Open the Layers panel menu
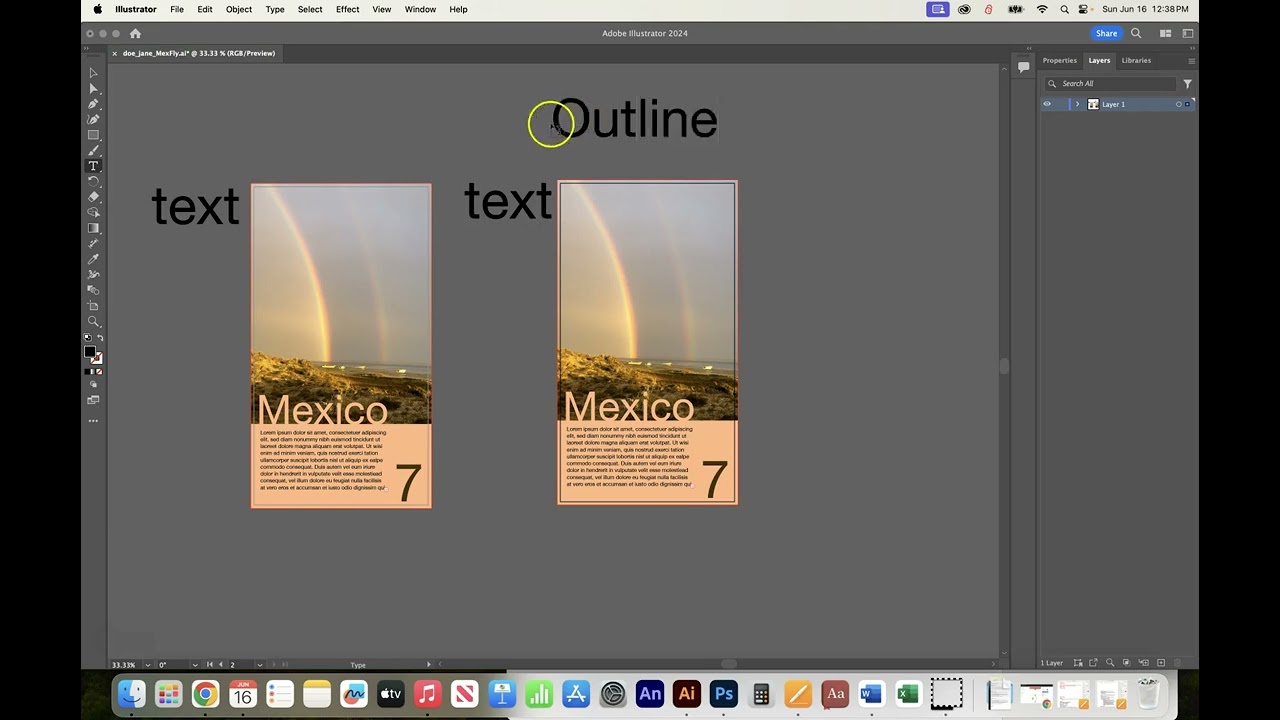 [1191, 61]
